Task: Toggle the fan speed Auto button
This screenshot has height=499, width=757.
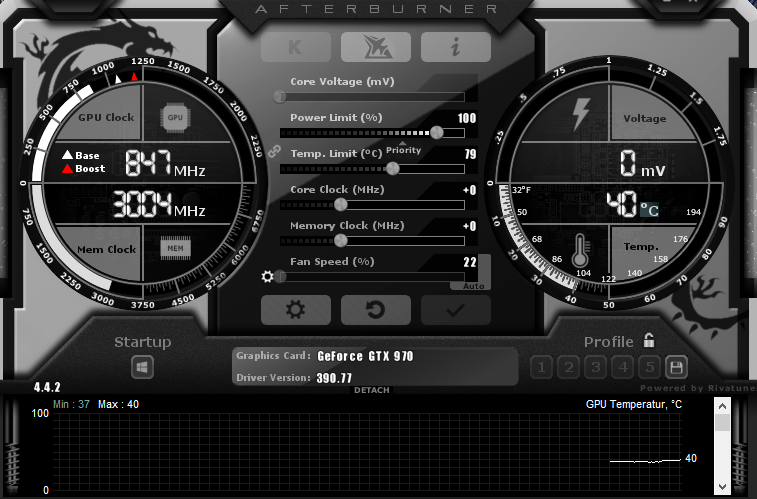Action: click(474, 286)
